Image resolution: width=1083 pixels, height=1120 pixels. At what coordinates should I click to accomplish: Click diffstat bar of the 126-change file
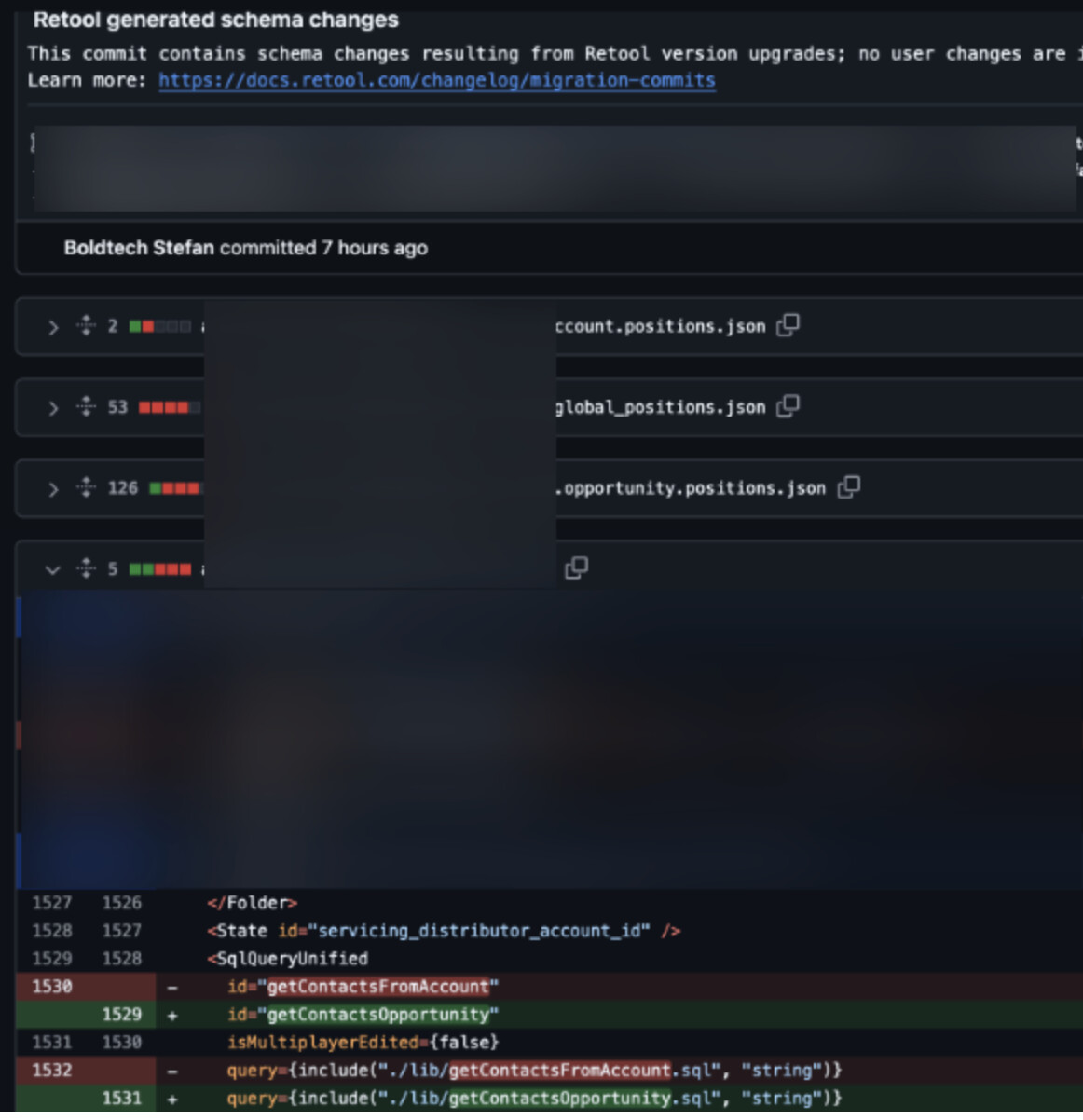point(174,488)
